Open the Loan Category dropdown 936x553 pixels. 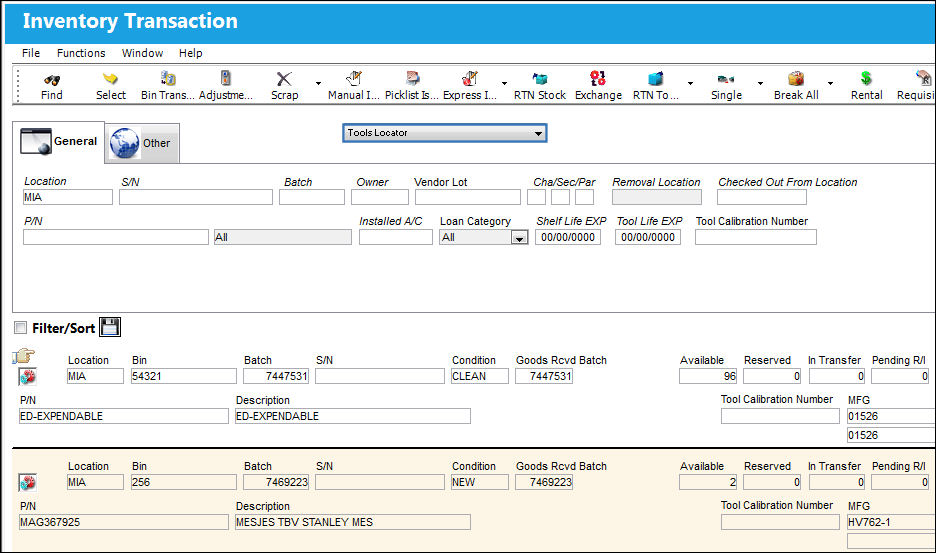(519, 238)
